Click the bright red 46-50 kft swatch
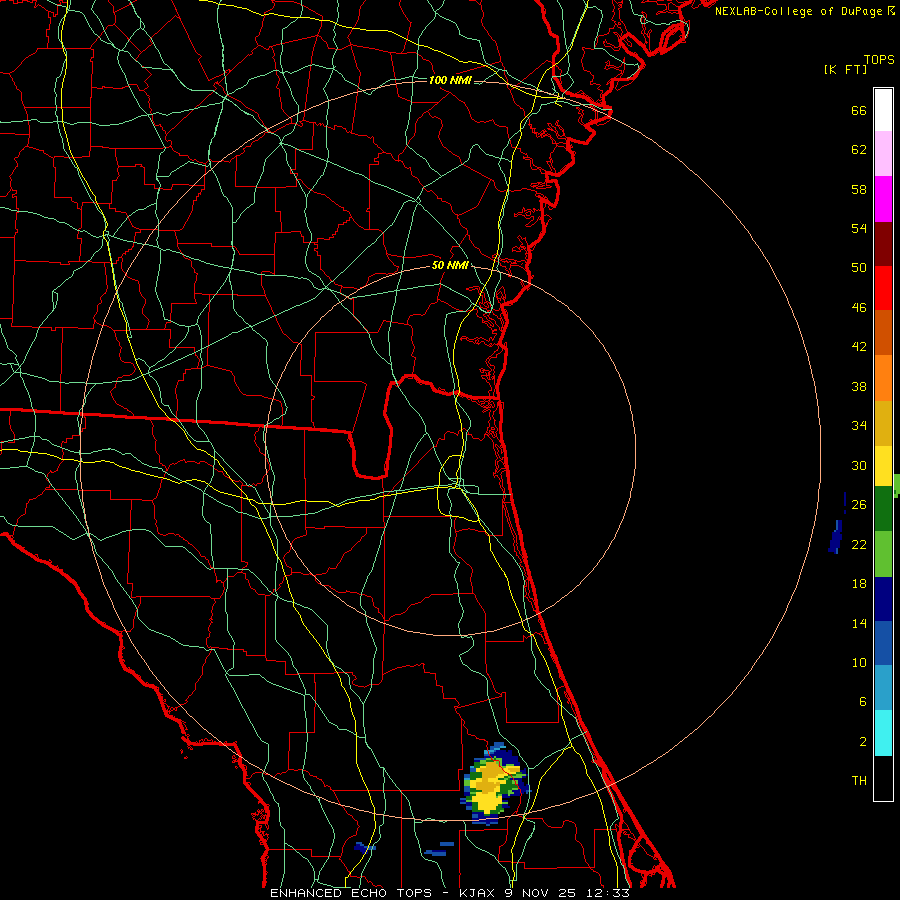This screenshot has width=900, height=900. point(883,288)
